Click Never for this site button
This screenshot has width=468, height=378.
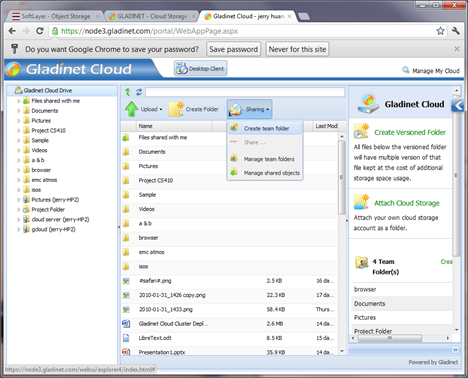pos(297,49)
